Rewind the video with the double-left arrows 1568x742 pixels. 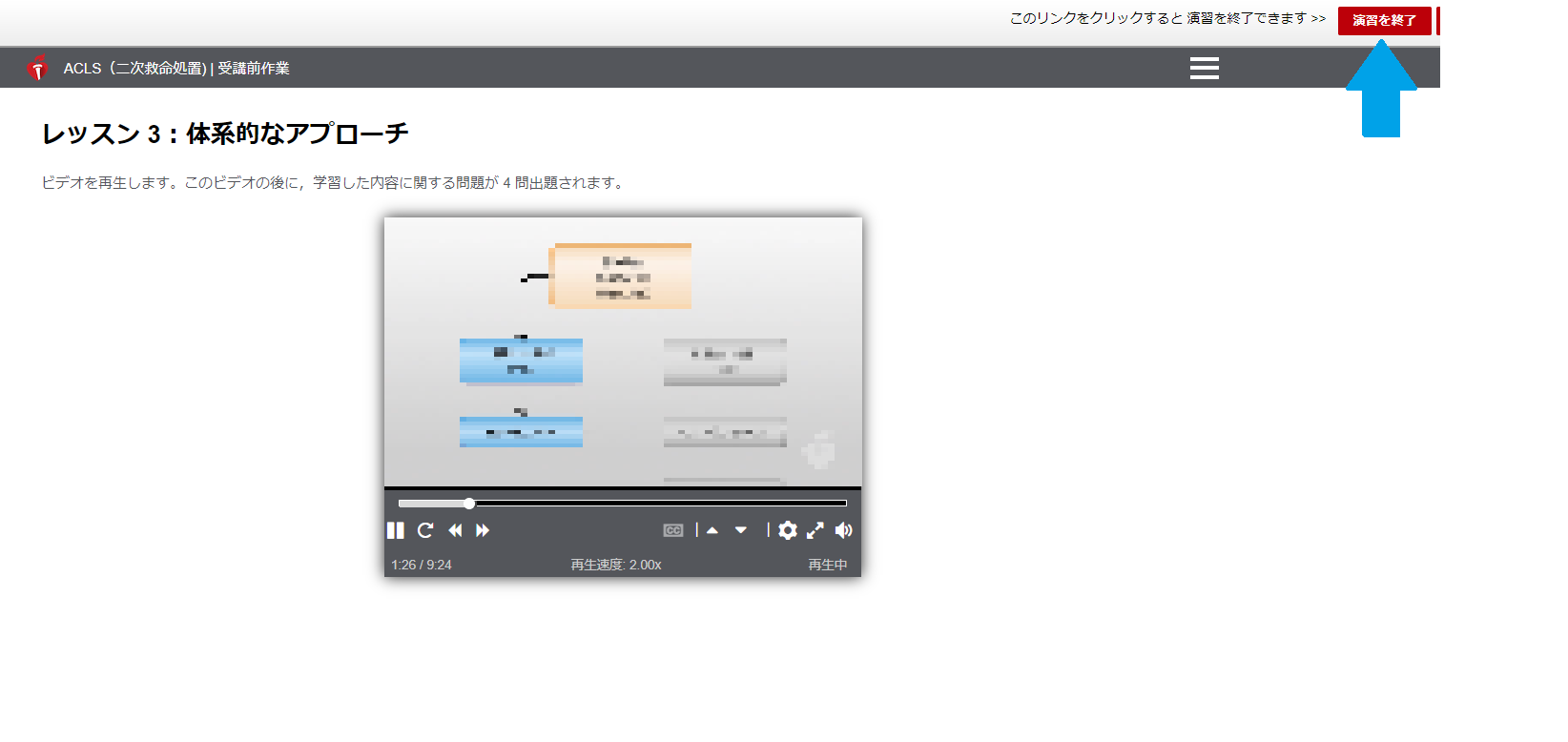click(x=455, y=530)
